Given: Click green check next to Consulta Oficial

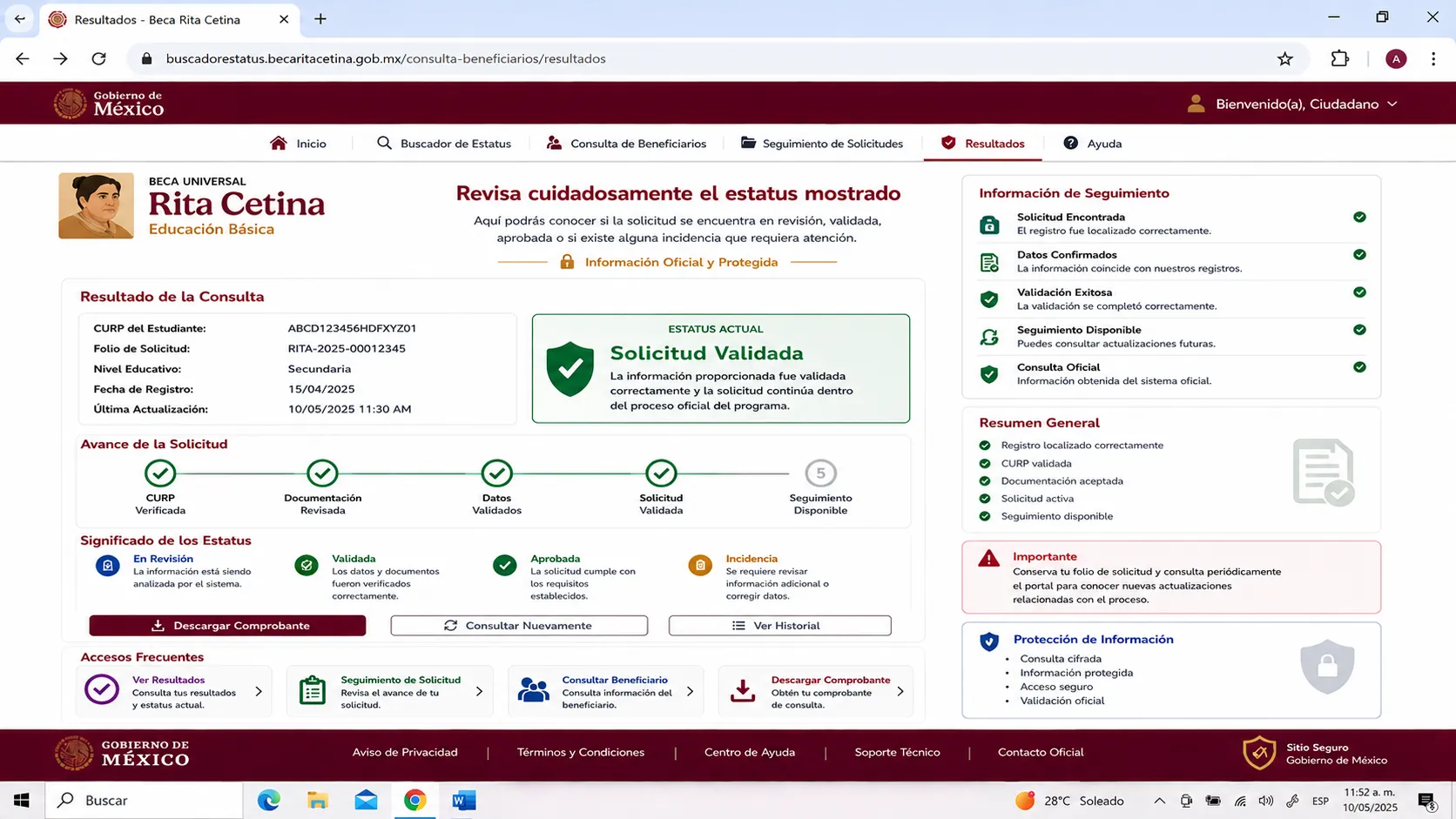Looking at the screenshot, I should pyautogui.click(x=1359, y=367).
